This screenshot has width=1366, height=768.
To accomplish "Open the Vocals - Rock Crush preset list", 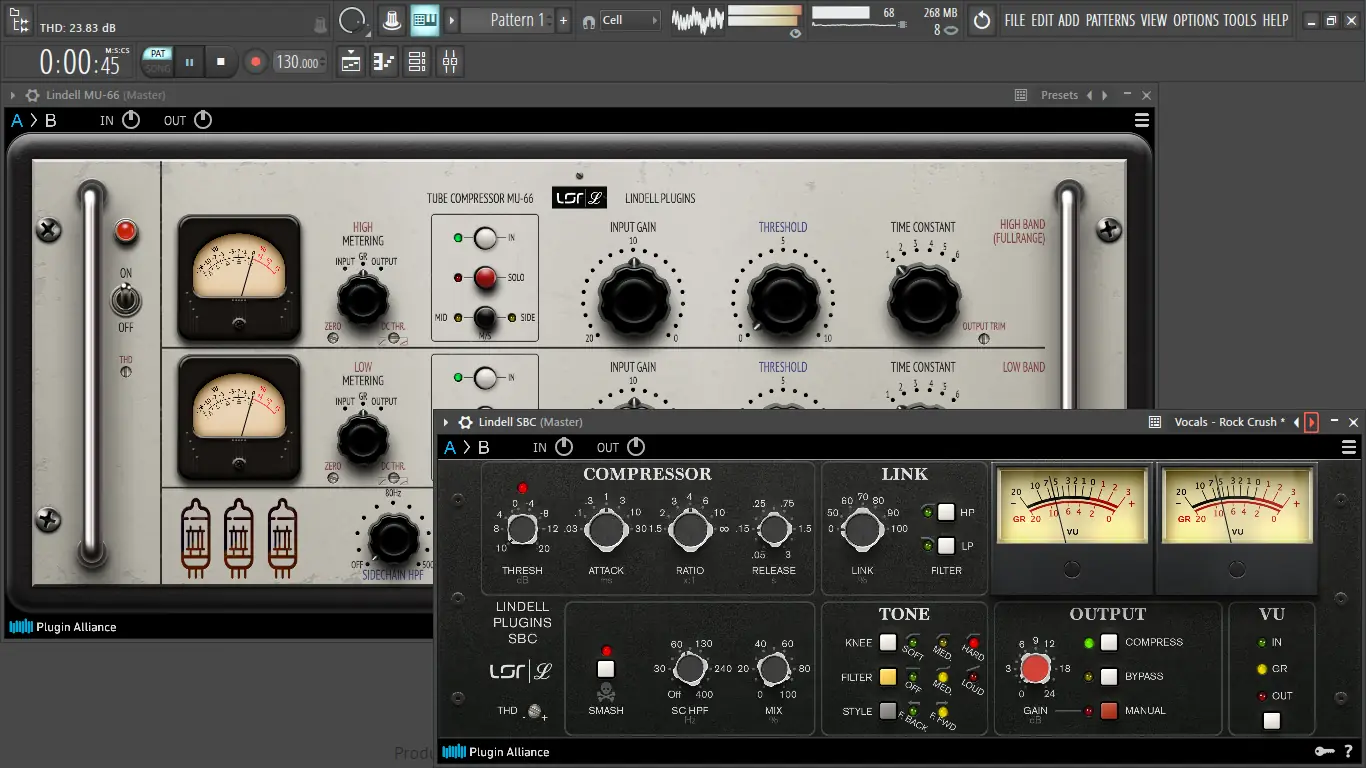I will coord(1229,422).
